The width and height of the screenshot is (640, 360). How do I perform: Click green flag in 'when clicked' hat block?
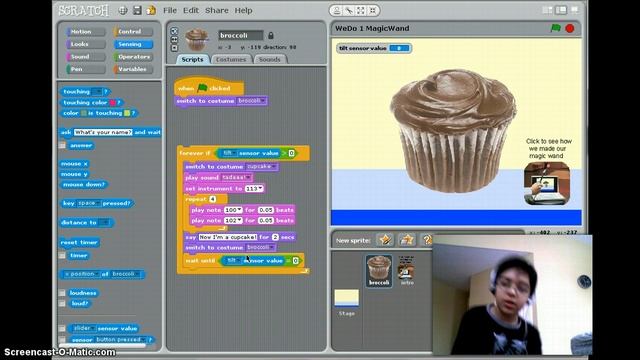point(202,88)
